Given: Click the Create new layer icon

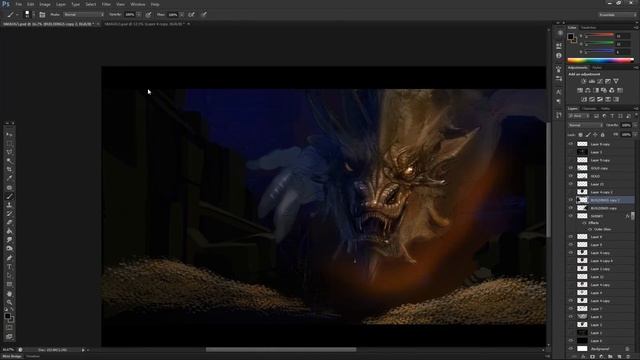Looking at the screenshot, I should coord(619,357).
